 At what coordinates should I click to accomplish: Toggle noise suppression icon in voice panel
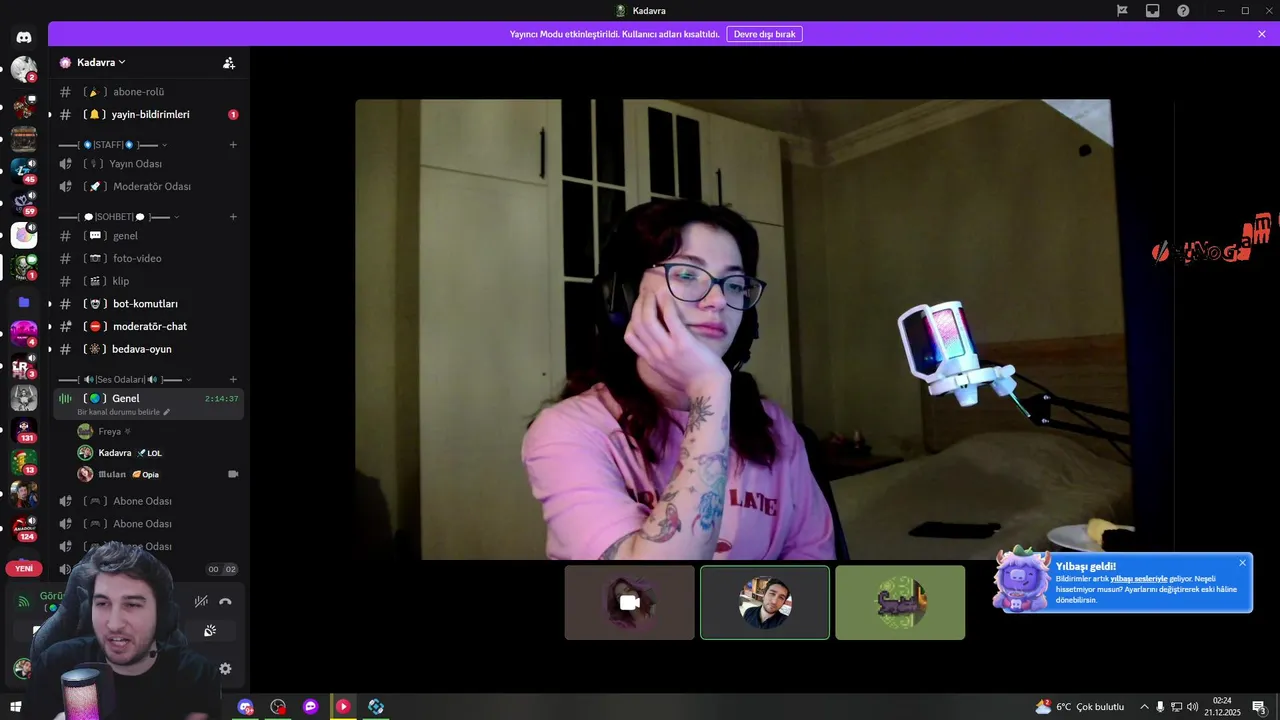tap(201, 601)
